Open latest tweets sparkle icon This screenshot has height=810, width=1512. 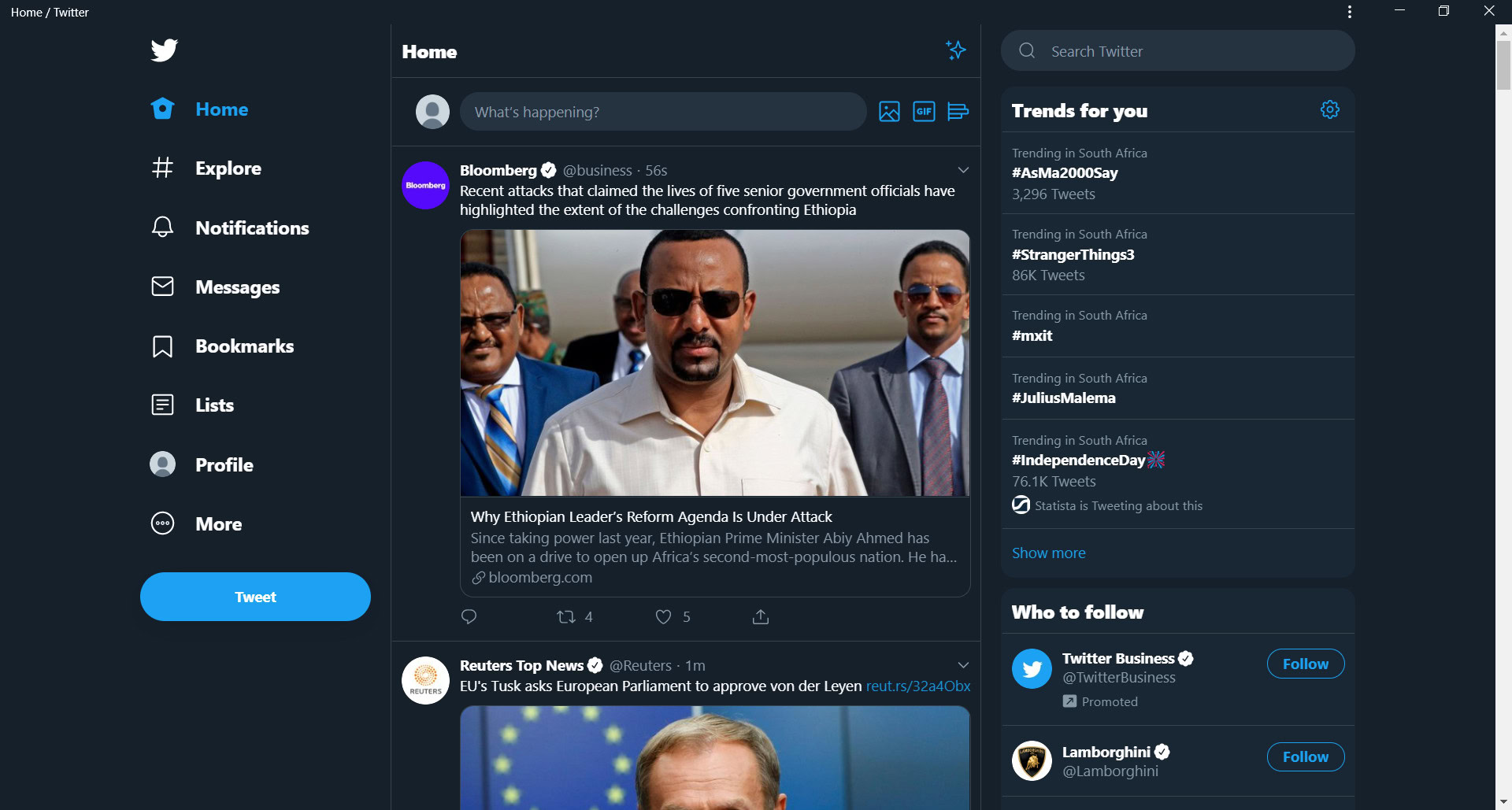pyautogui.click(x=956, y=50)
